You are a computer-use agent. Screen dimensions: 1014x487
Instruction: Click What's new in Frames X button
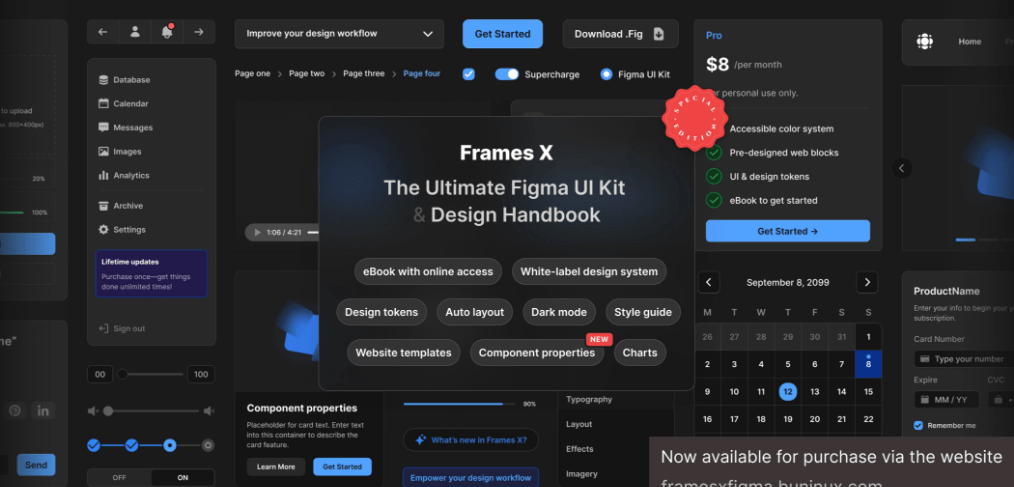click(471, 440)
